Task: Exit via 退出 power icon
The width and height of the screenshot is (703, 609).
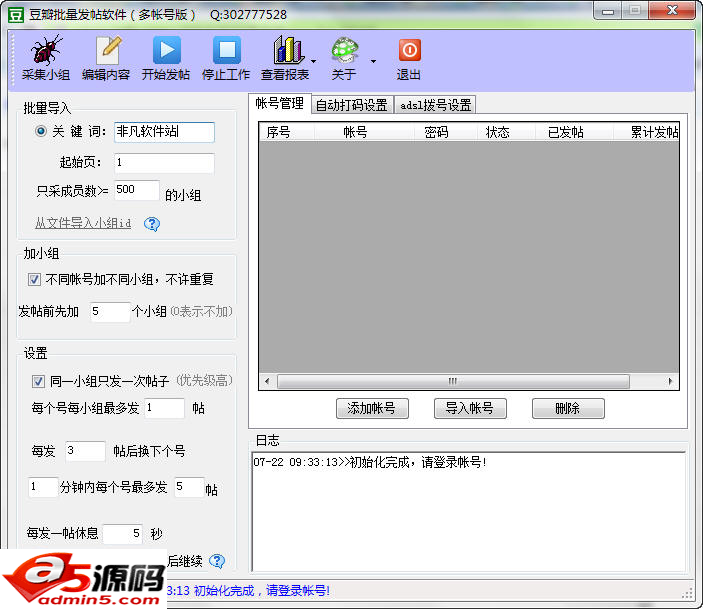Action: coord(408,58)
